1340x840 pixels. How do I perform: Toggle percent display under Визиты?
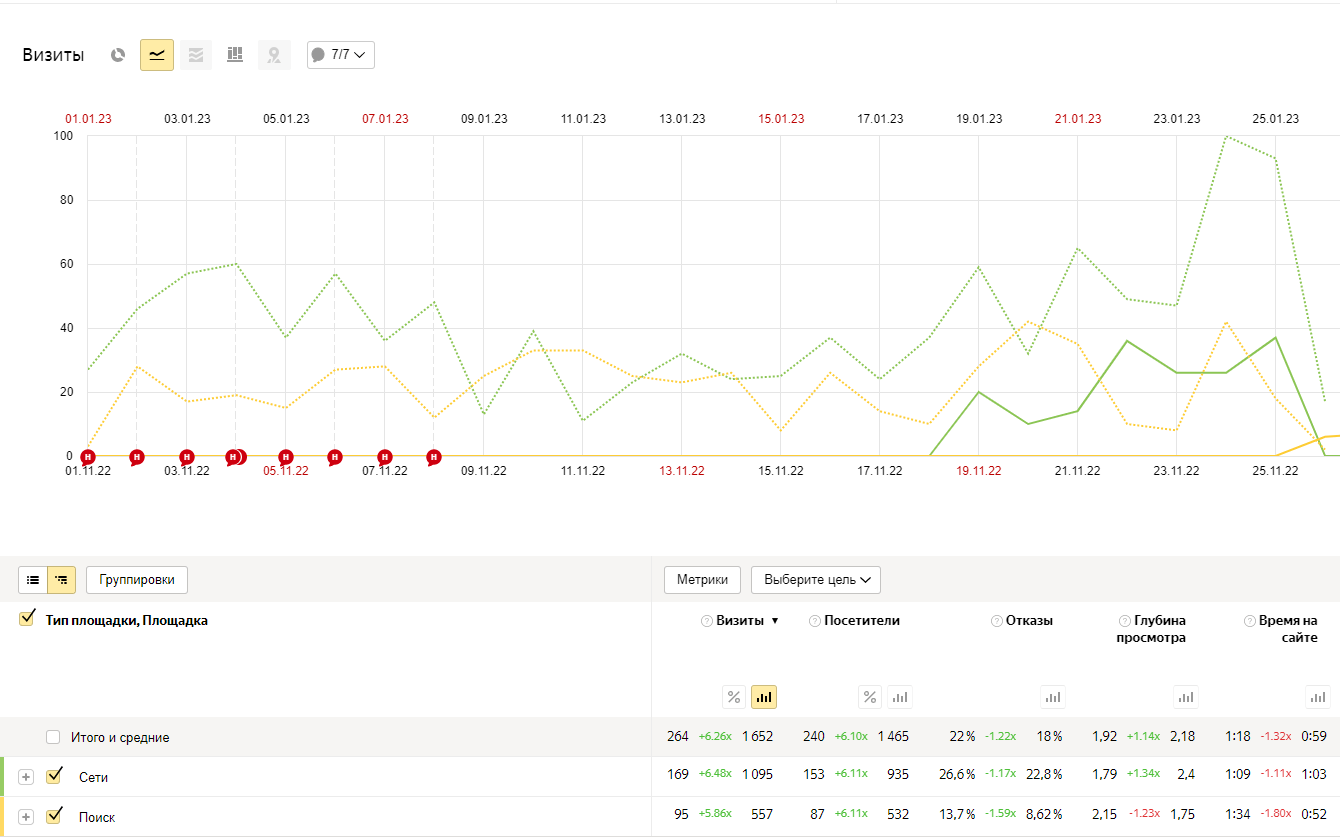[734, 697]
